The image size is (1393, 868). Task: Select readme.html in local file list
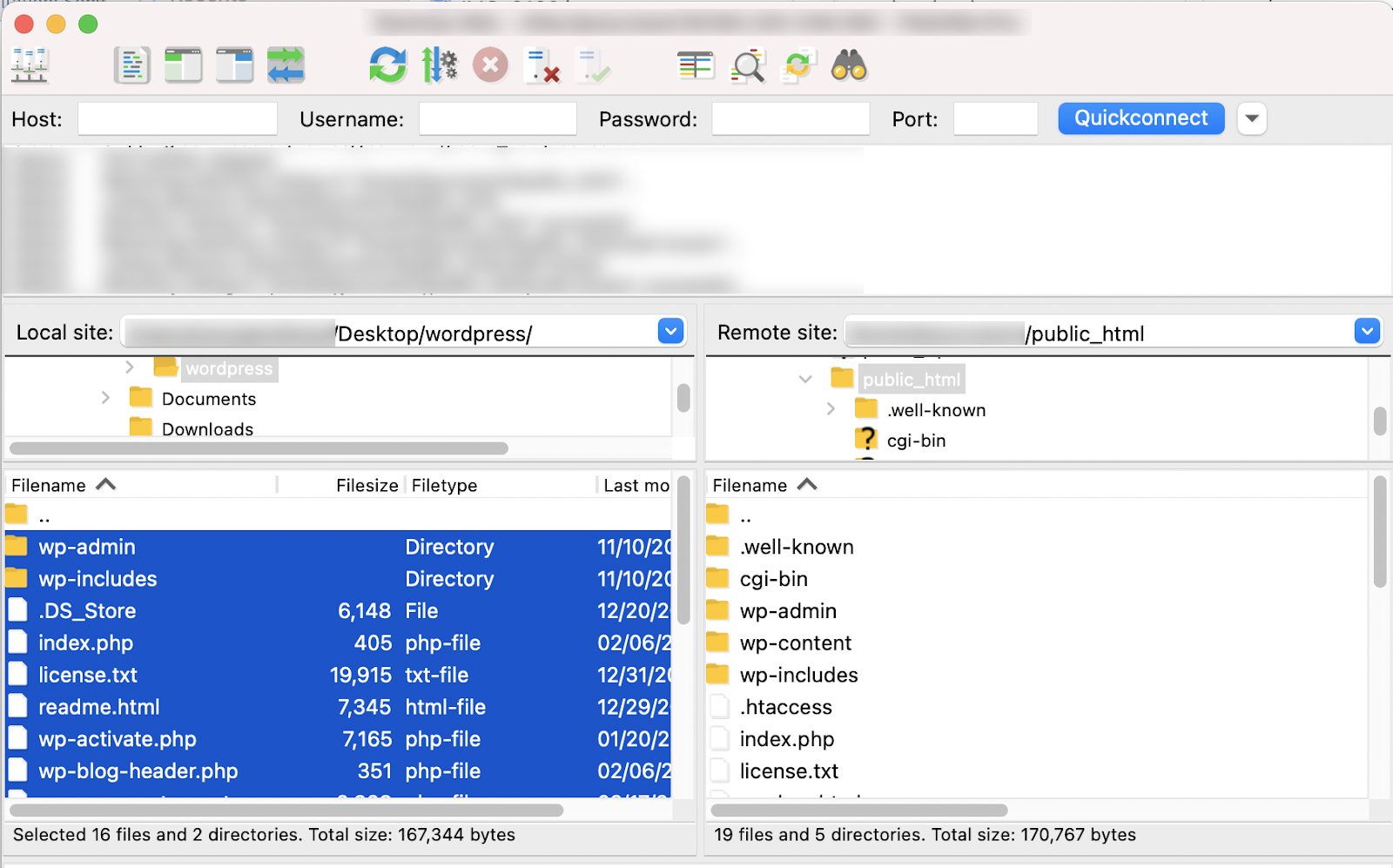338,707
